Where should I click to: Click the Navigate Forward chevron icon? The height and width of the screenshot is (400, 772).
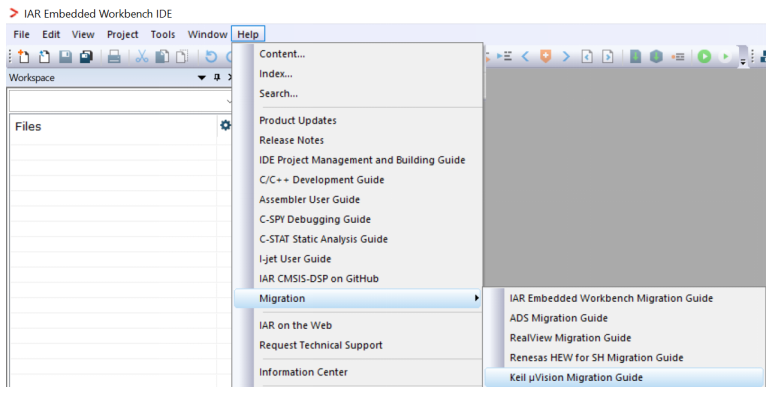[566, 57]
